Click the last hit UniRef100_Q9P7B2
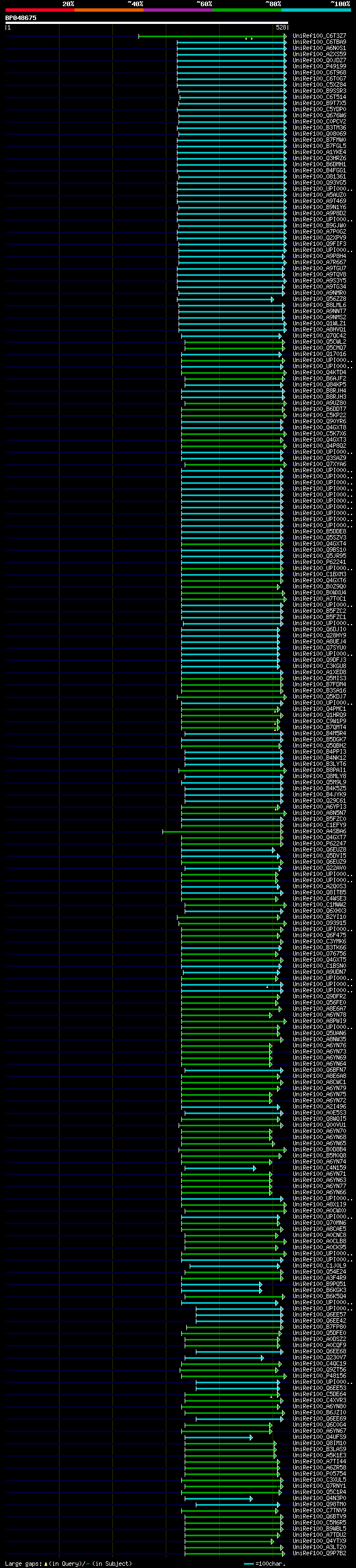The image size is (356, 1568). (x=319, y=1554)
